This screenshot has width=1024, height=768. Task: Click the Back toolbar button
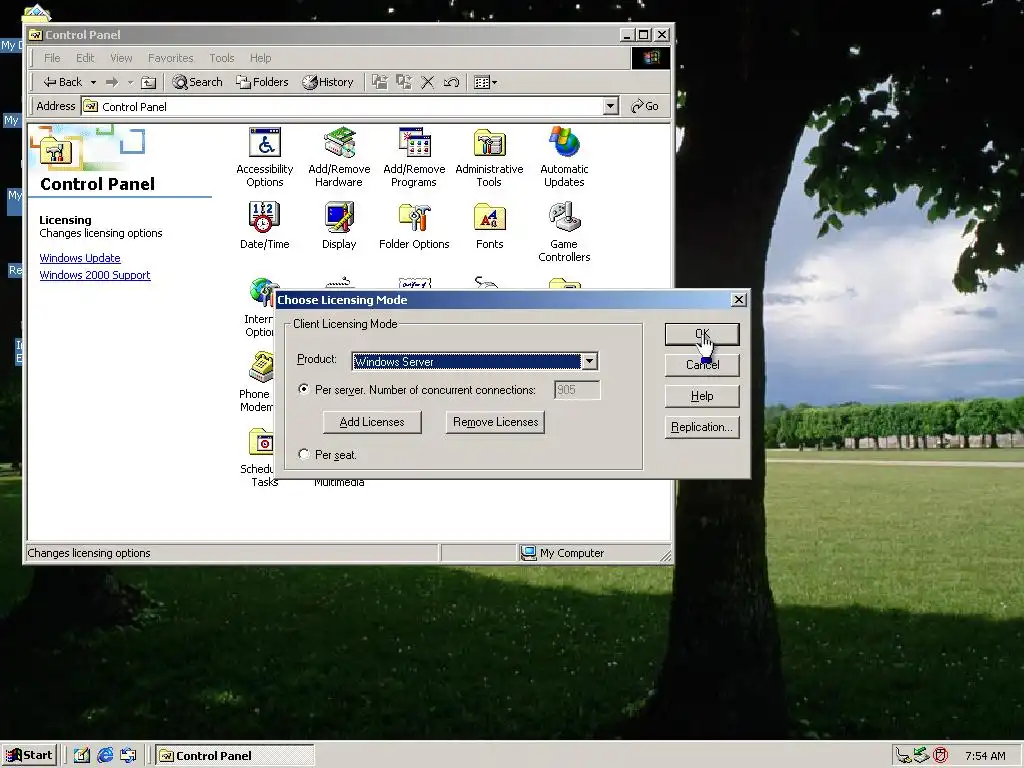point(63,82)
